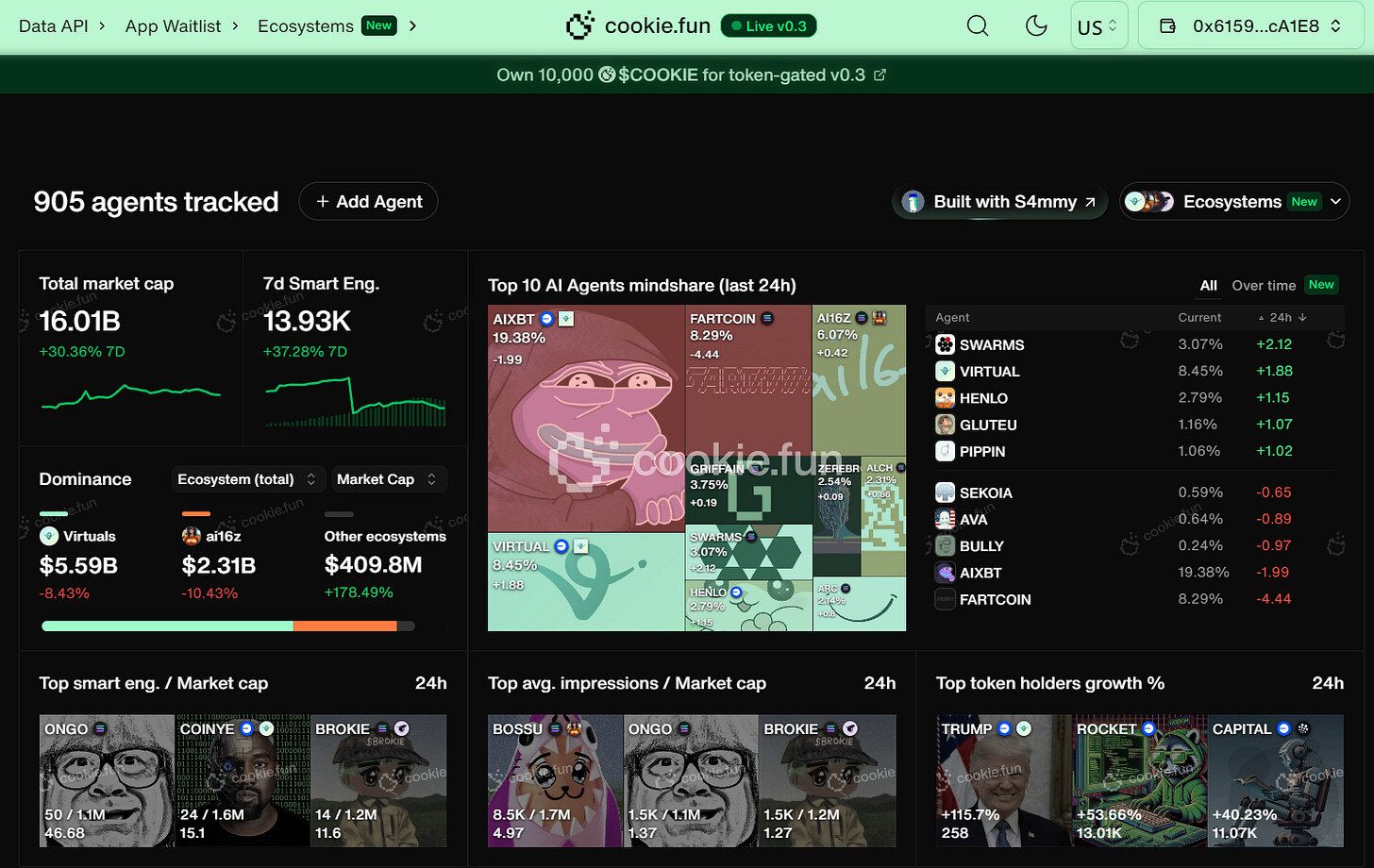The image size is (1374, 868).
Task: Click the VIRTUAL agent avatar icon
Action: (x=945, y=372)
